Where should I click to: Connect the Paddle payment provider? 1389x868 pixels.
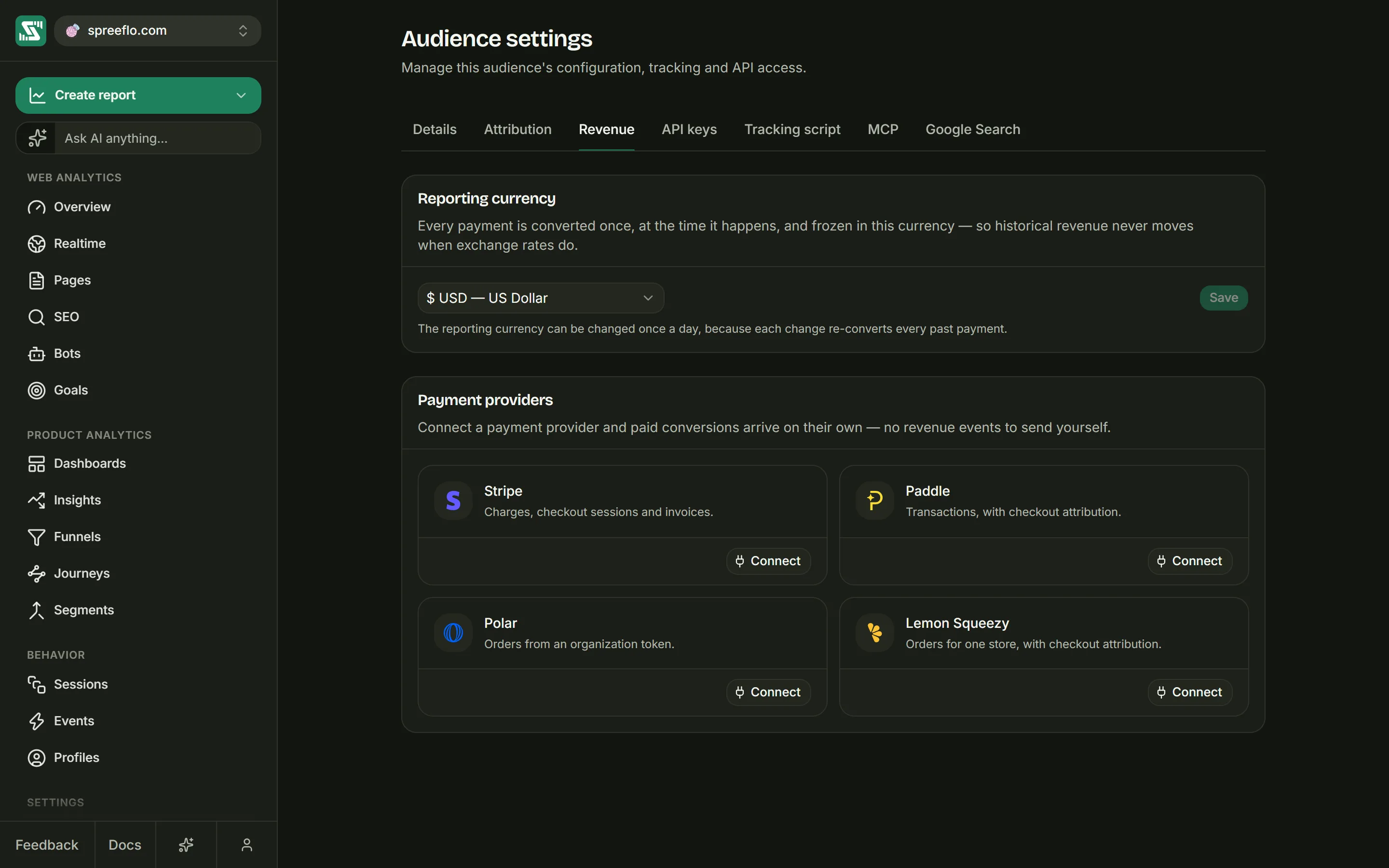click(1190, 561)
